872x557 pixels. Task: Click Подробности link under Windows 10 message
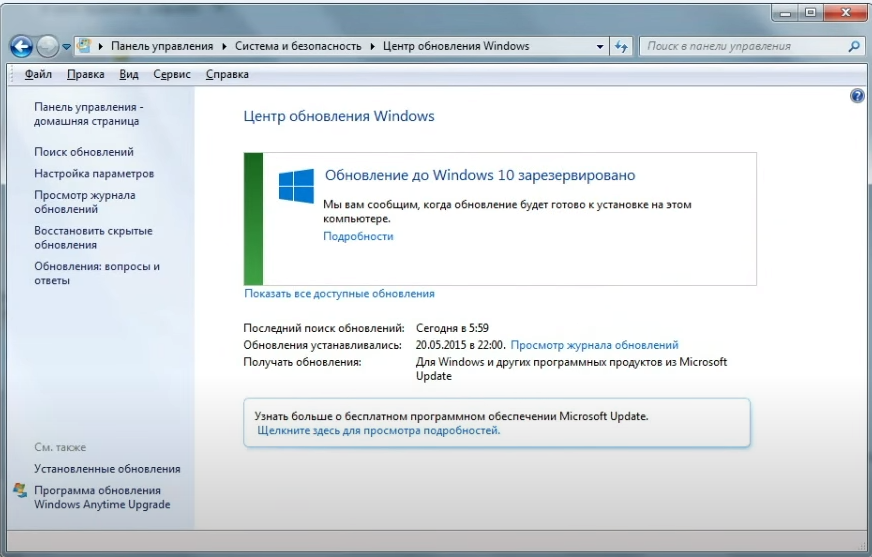[x=358, y=236]
